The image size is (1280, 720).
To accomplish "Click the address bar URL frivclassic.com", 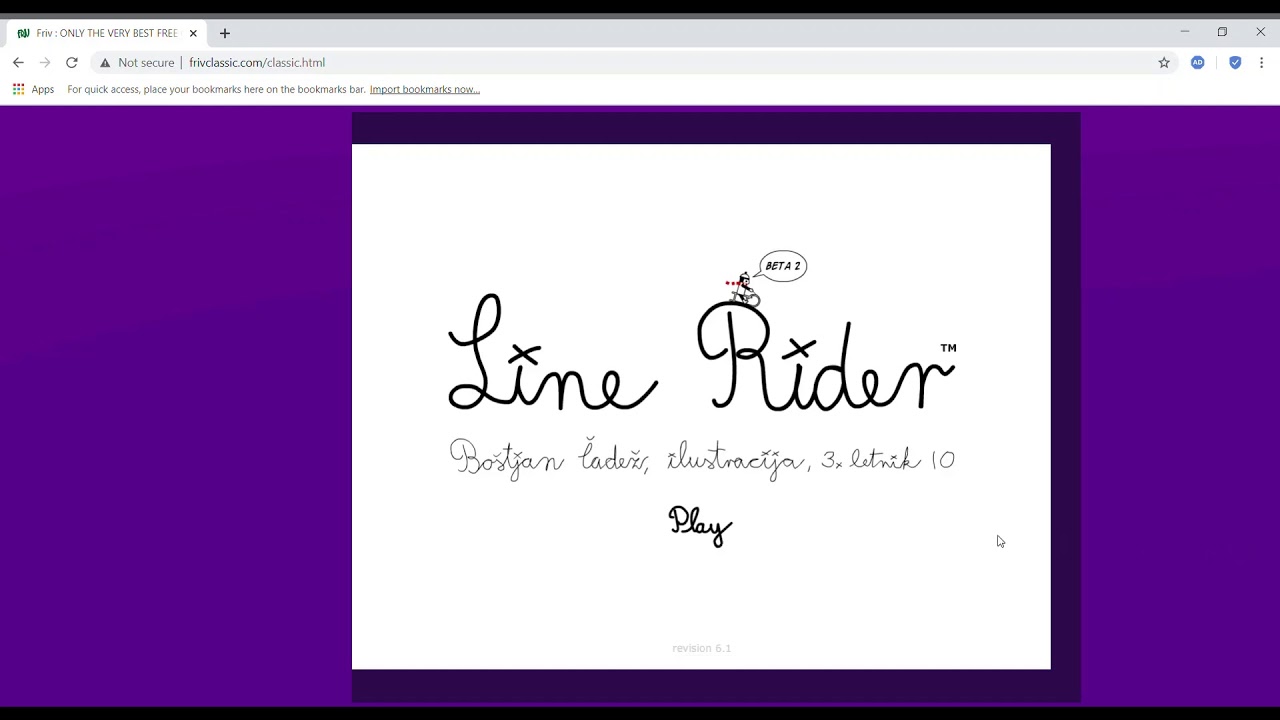I will [257, 62].
